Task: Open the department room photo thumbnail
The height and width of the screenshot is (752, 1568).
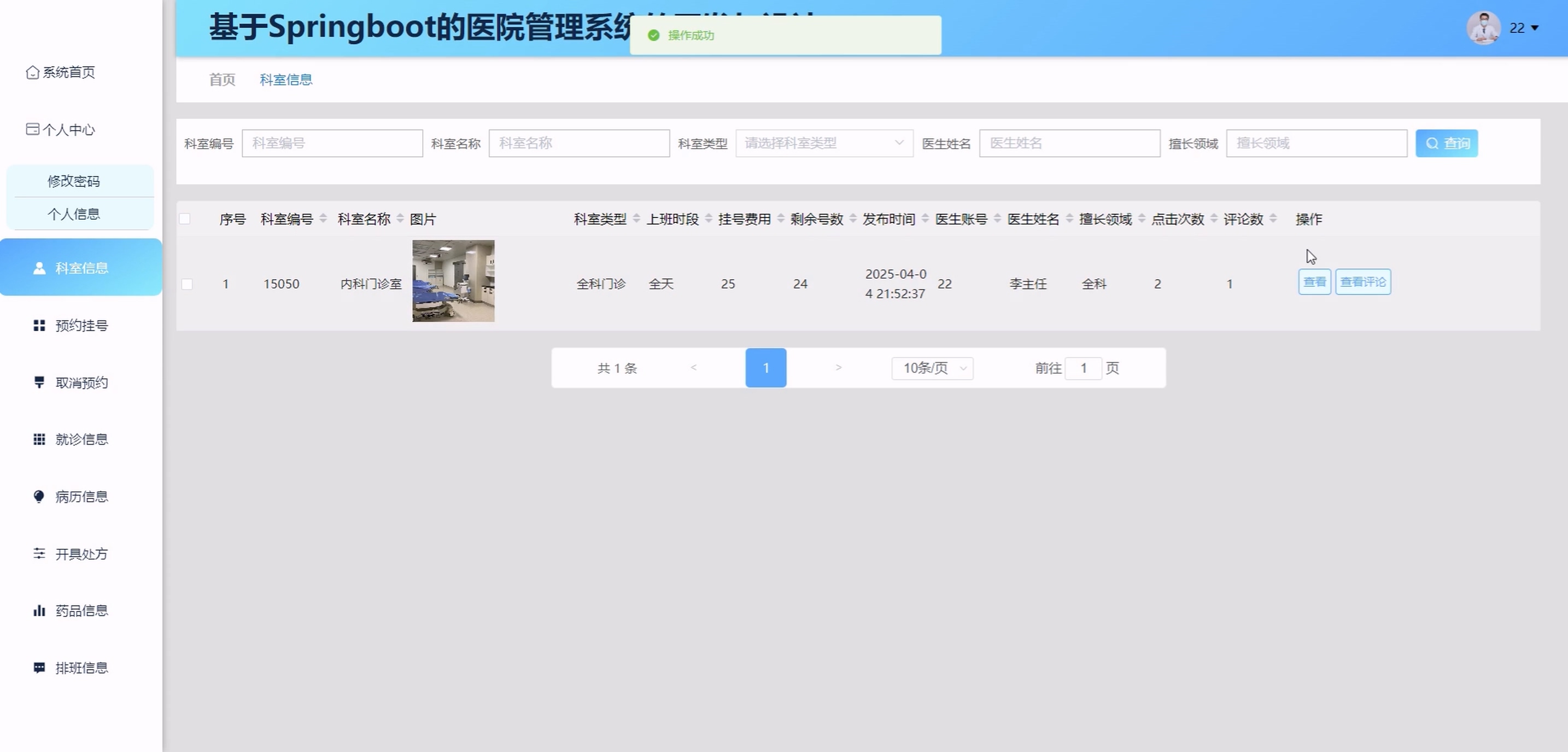Action: 453,280
